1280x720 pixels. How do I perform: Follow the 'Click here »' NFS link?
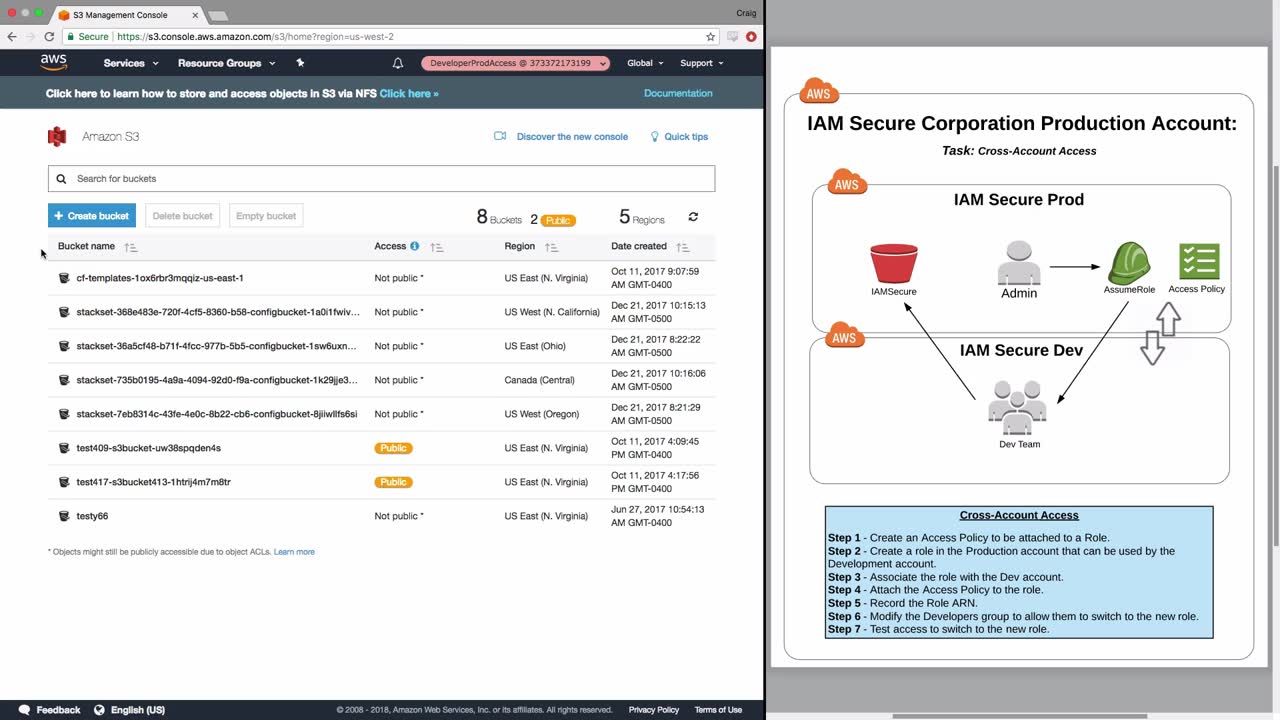pyautogui.click(x=409, y=94)
